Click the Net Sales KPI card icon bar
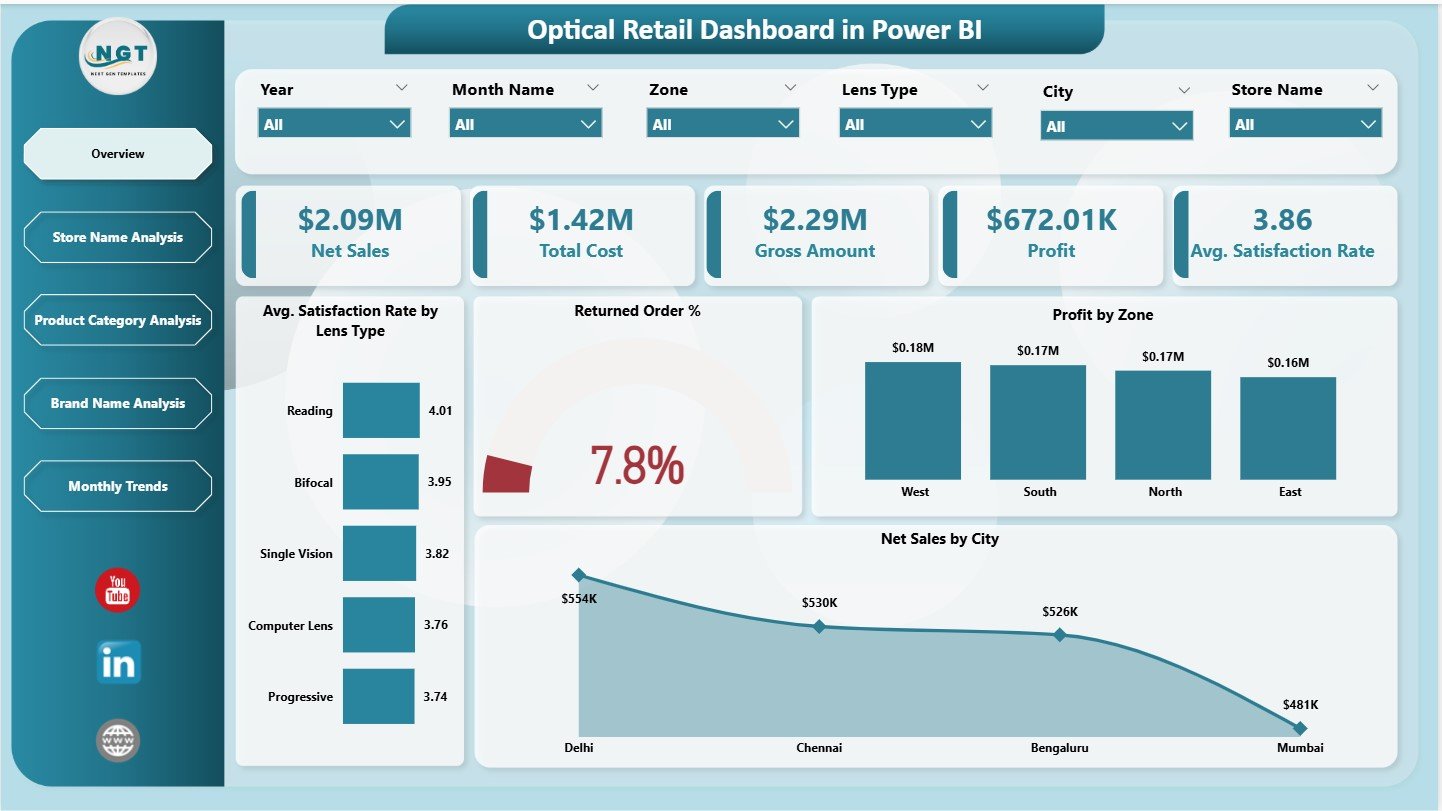This screenshot has height=811, width=1442. (x=247, y=235)
